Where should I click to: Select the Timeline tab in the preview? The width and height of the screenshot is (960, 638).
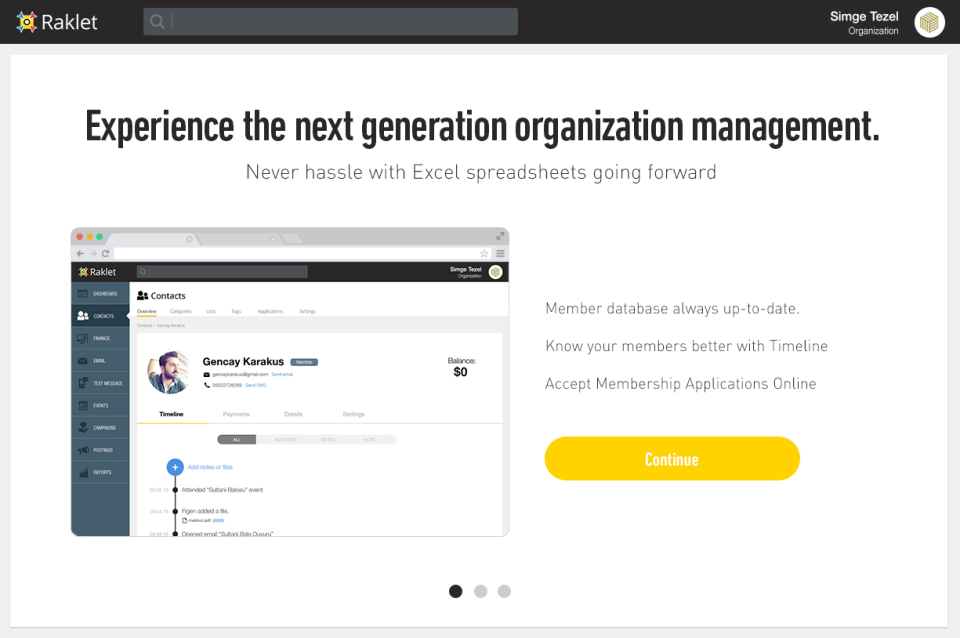coord(171,414)
